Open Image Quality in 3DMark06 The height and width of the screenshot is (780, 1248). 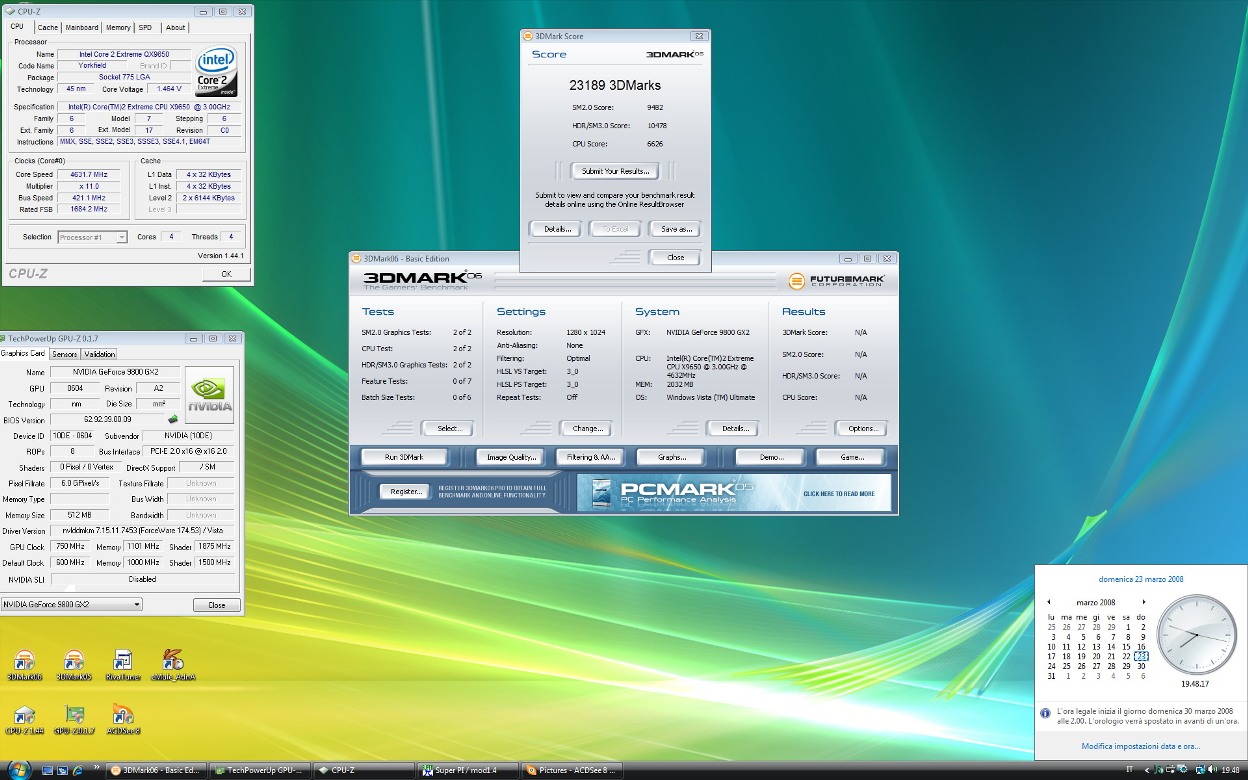(x=512, y=457)
